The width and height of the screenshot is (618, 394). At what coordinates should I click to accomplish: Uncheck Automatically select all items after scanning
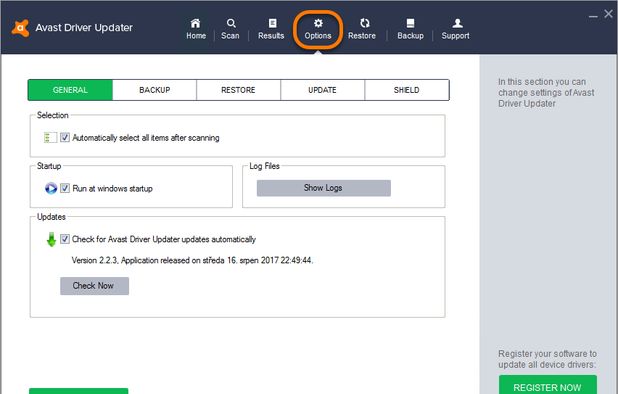[65, 137]
